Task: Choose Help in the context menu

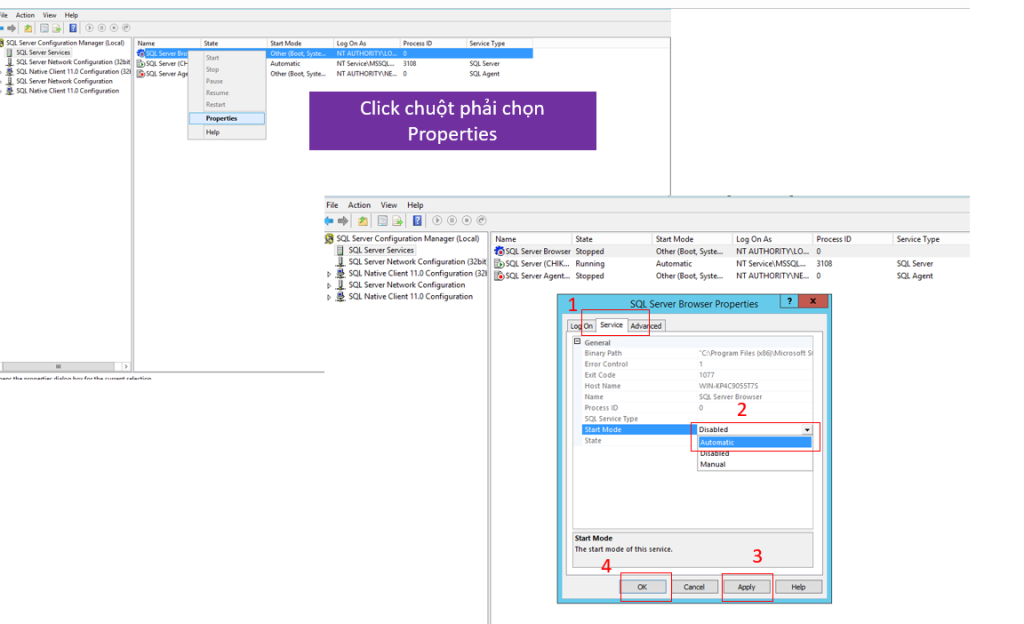Action: (x=227, y=133)
